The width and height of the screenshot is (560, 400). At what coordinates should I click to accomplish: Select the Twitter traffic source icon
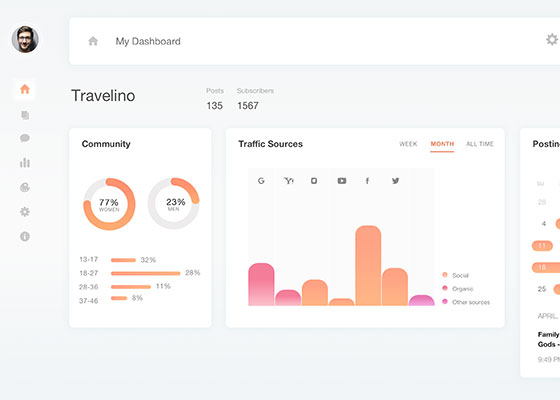[x=395, y=181]
